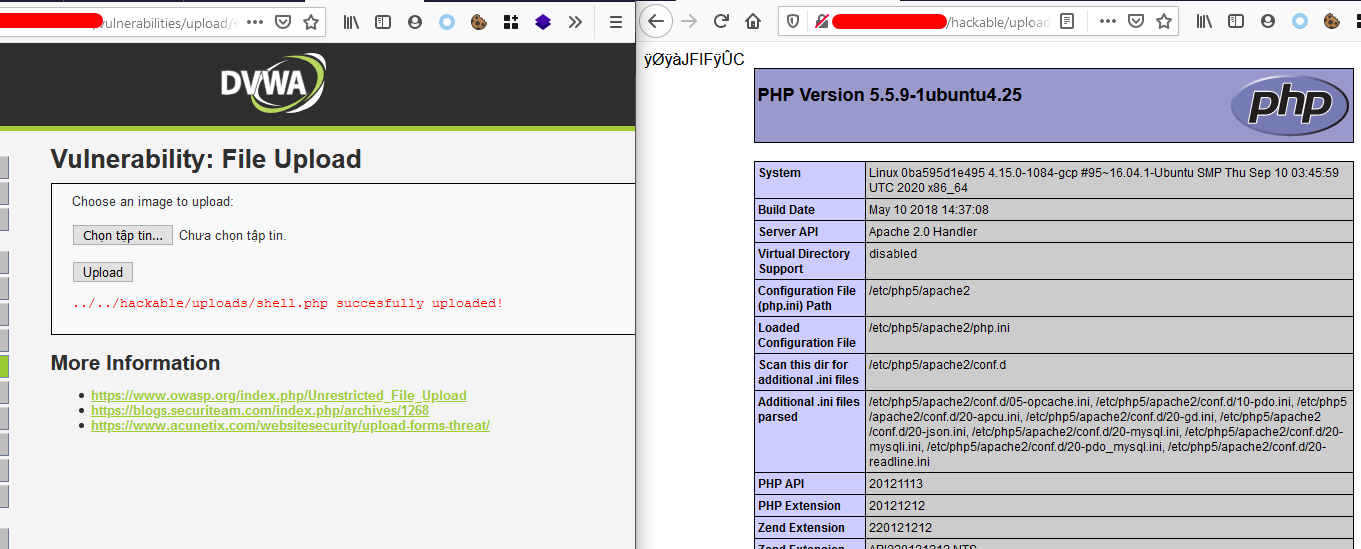Click purple layers extension icon
This screenshot has height=549, width=1361.
[x=542, y=21]
